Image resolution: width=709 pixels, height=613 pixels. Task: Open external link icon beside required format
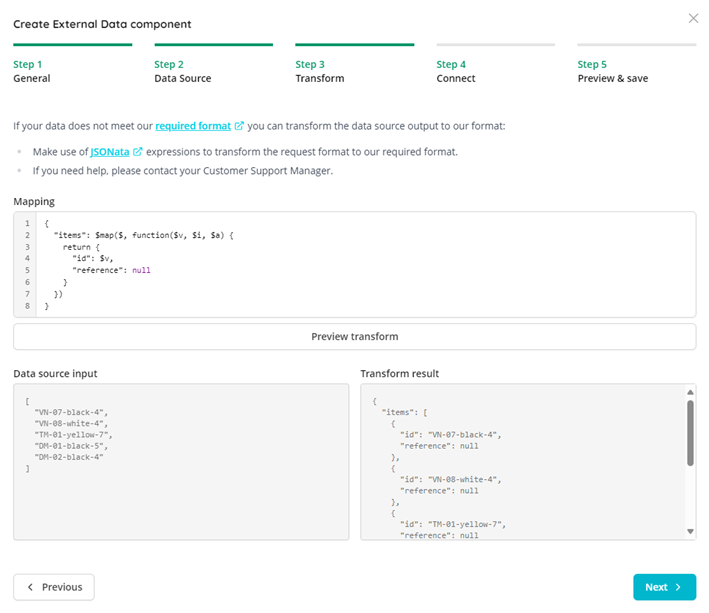pos(239,126)
